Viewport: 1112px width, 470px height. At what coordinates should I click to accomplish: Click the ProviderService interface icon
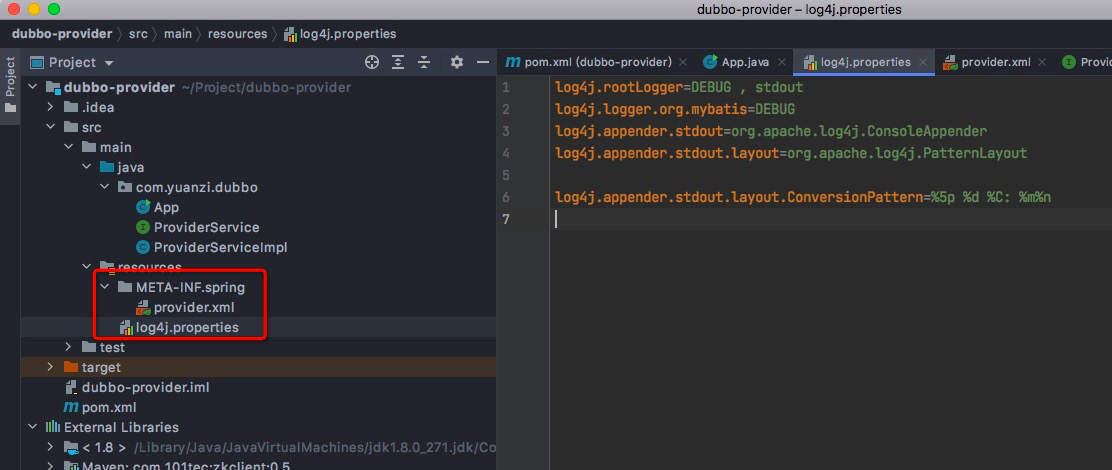(143, 228)
